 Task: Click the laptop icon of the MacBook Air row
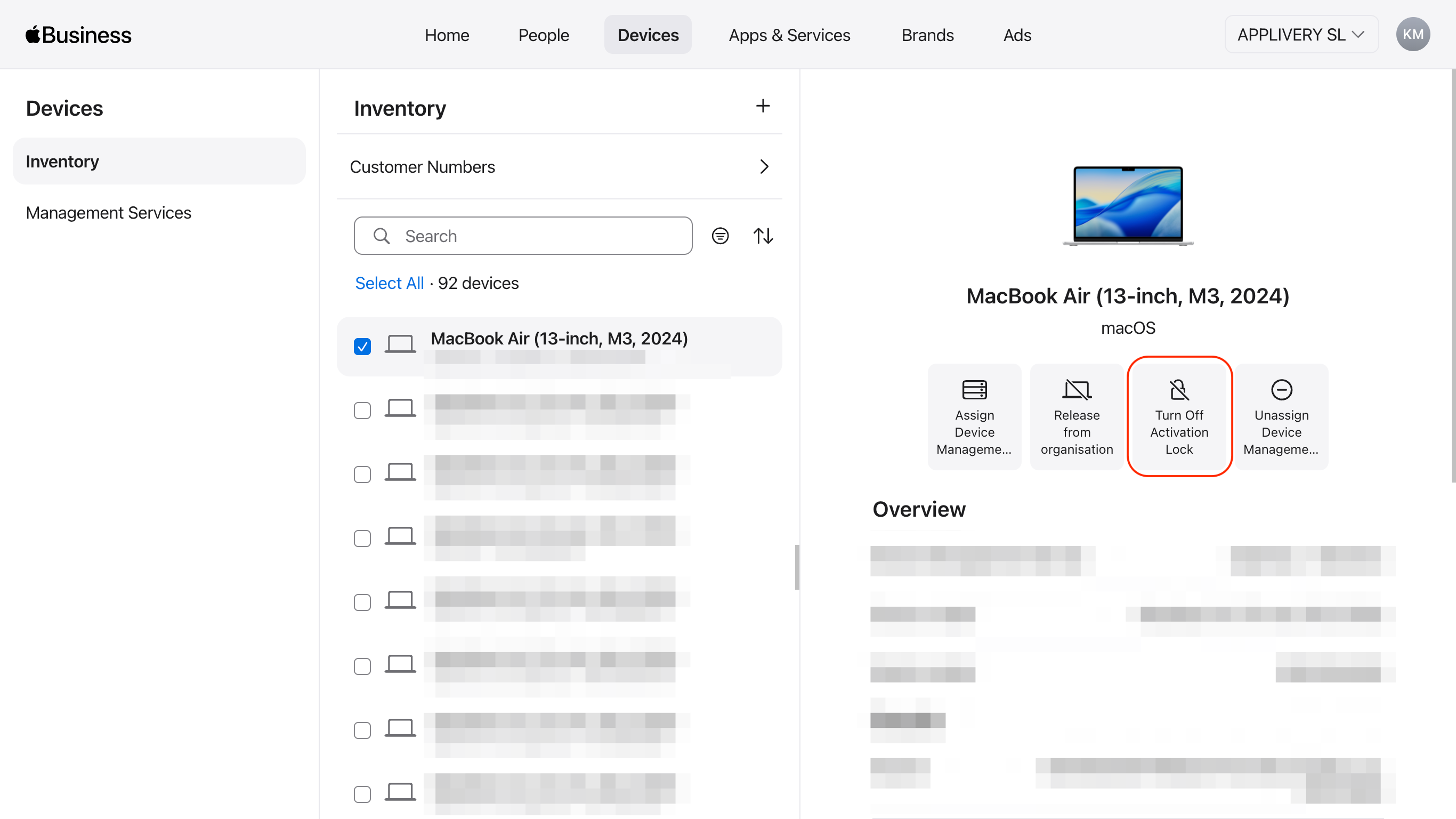tap(400, 344)
